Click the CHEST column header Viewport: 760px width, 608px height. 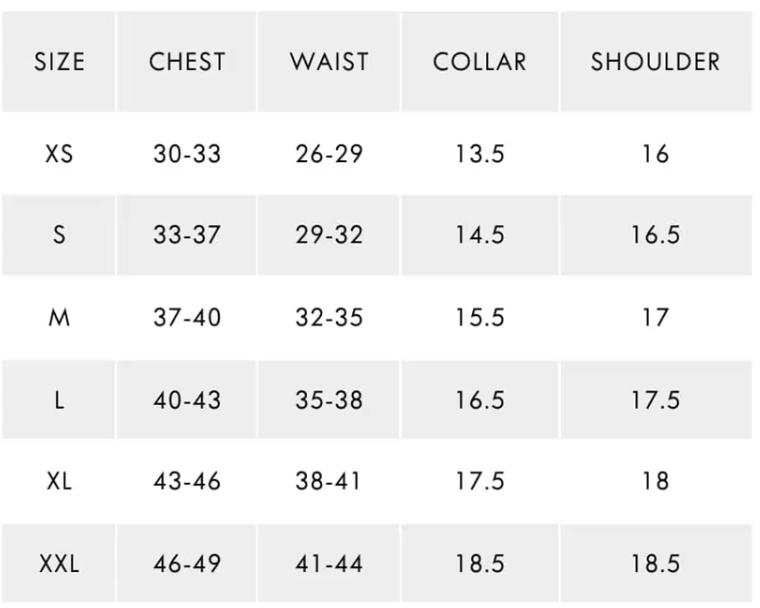pyautogui.click(x=187, y=61)
